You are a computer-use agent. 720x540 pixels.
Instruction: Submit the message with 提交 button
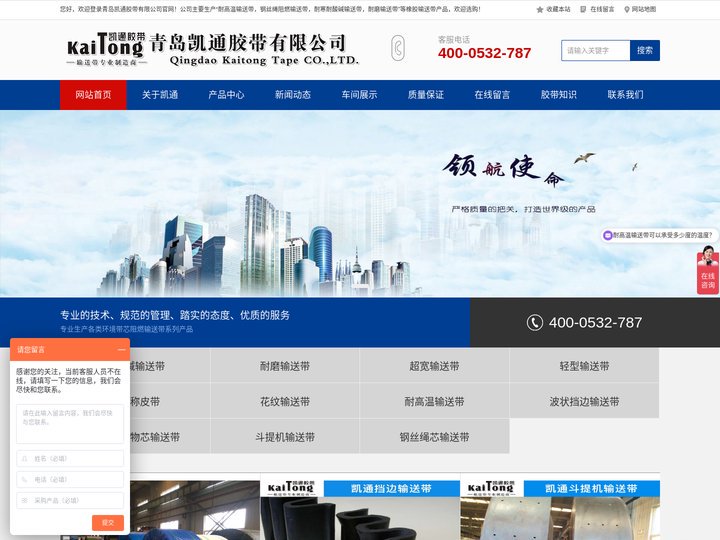click(108, 523)
